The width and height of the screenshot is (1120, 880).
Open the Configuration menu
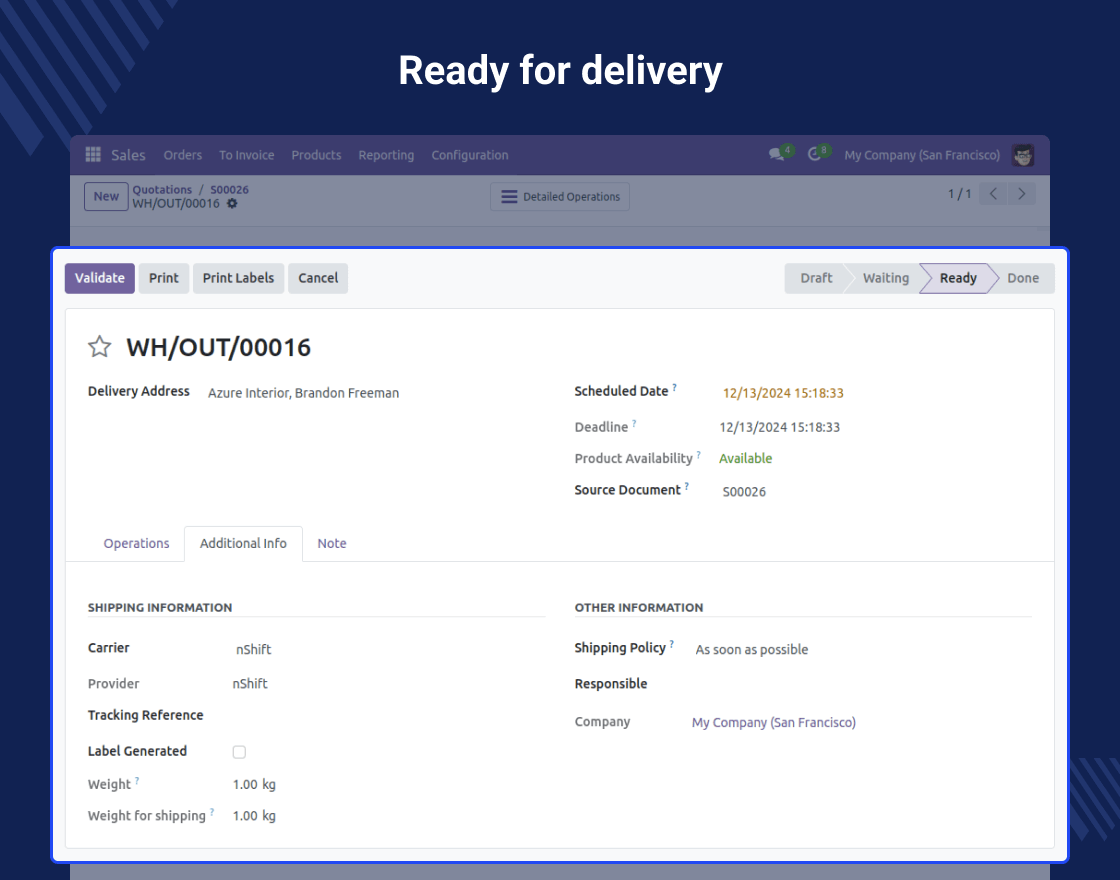point(470,155)
